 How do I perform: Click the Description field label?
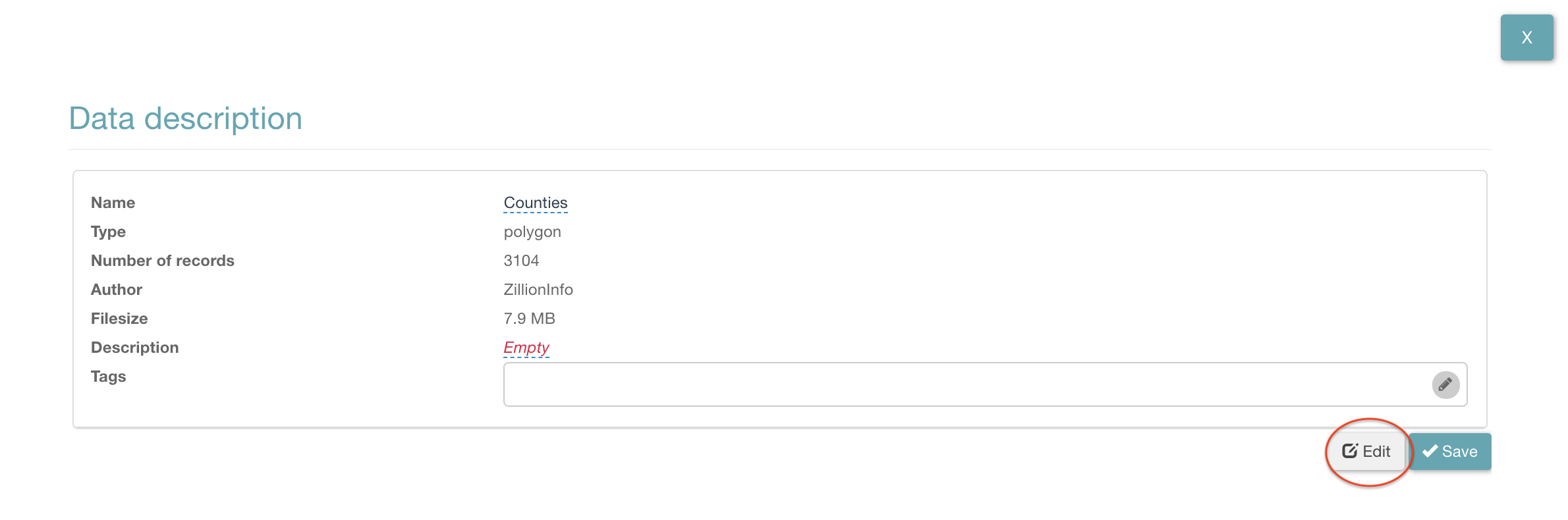tap(134, 348)
